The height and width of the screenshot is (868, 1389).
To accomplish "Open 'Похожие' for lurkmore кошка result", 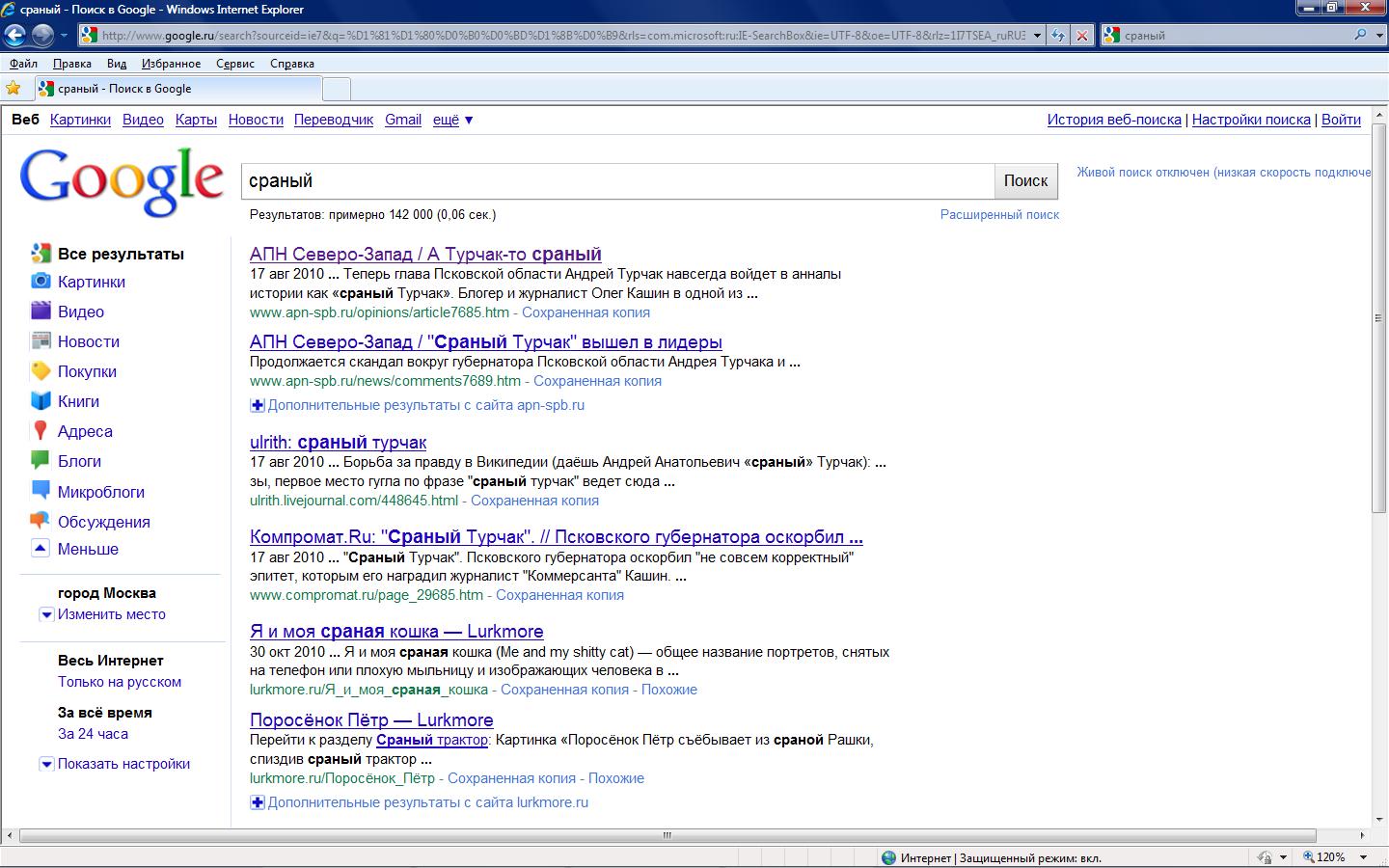I will click(x=668, y=690).
